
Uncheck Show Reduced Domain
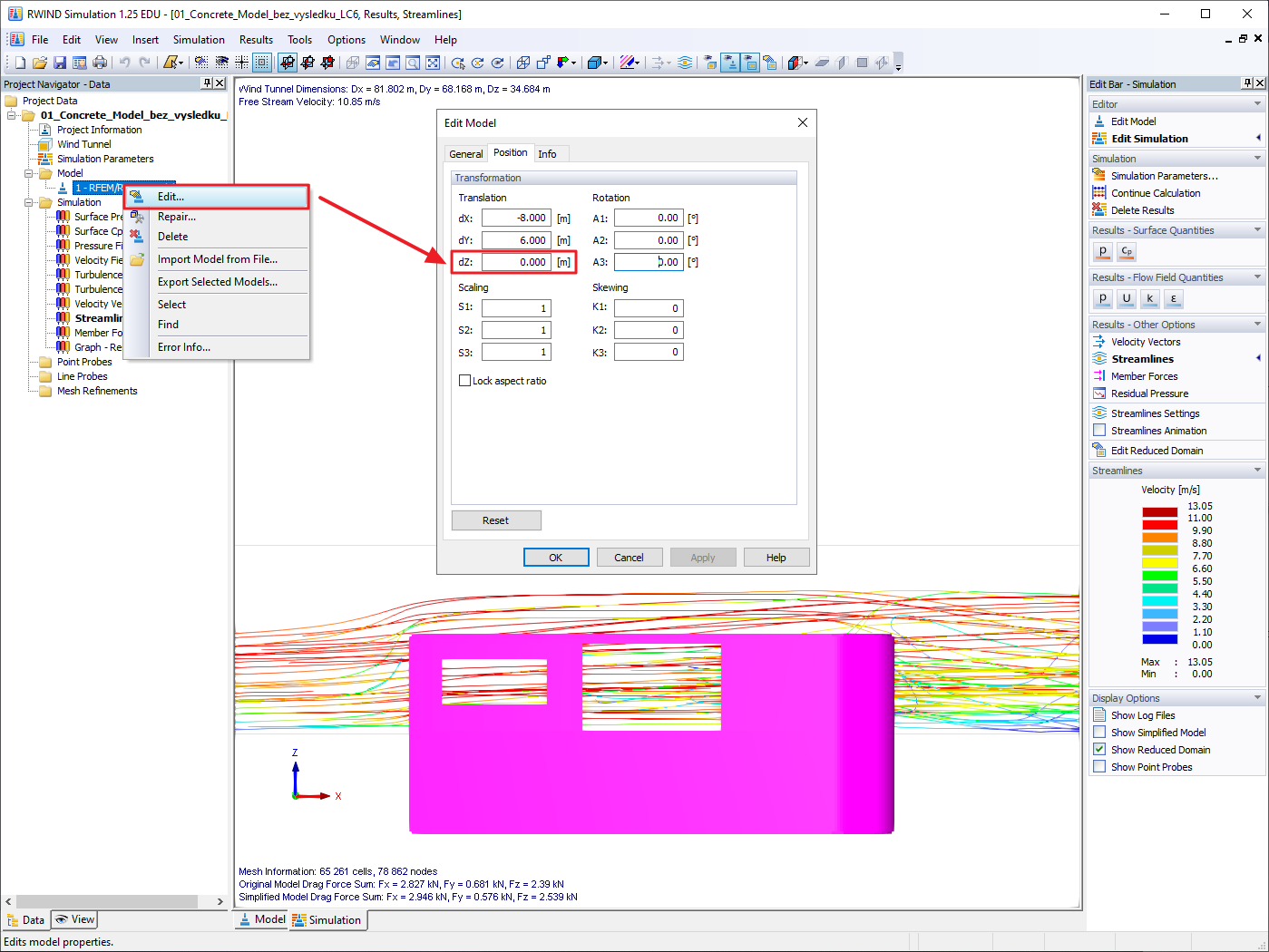click(1098, 750)
